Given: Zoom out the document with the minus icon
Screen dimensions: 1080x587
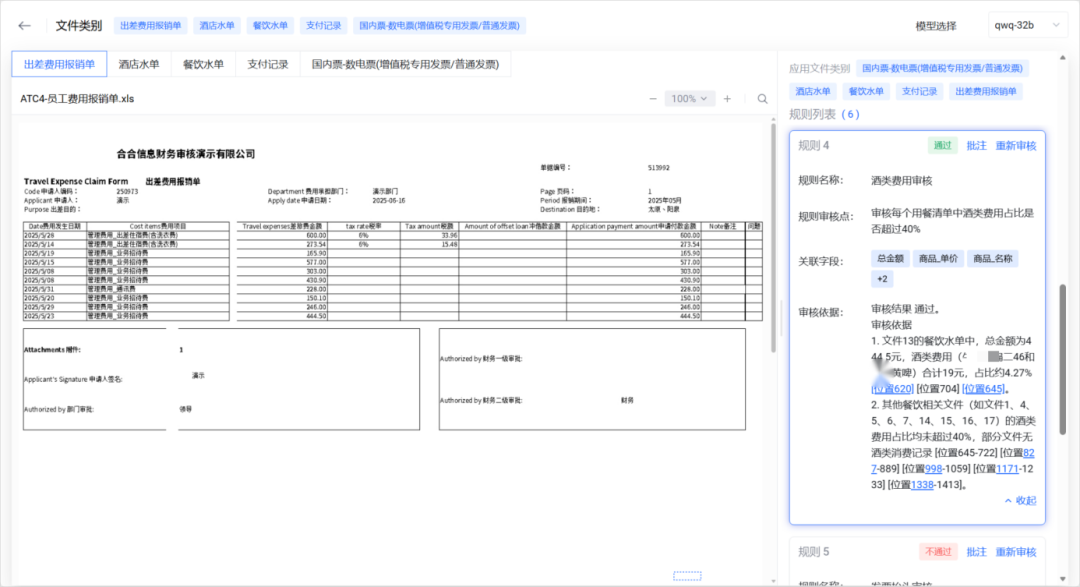Looking at the screenshot, I should 652,98.
